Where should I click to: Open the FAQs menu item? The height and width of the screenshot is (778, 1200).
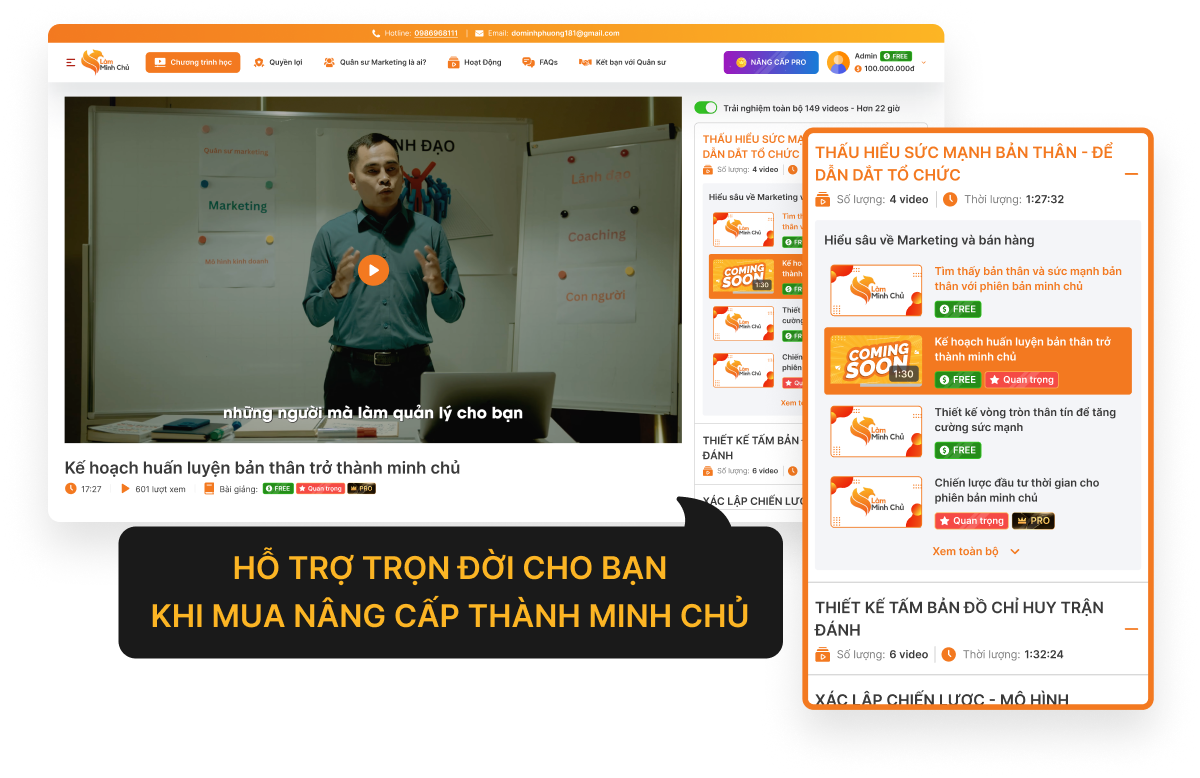coord(540,62)
